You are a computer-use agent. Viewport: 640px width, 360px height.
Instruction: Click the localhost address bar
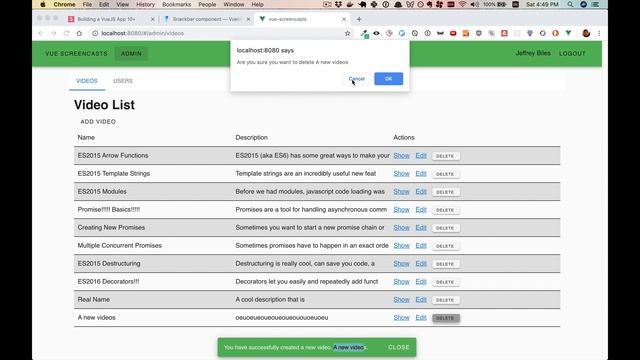click(x=216, y=33)
